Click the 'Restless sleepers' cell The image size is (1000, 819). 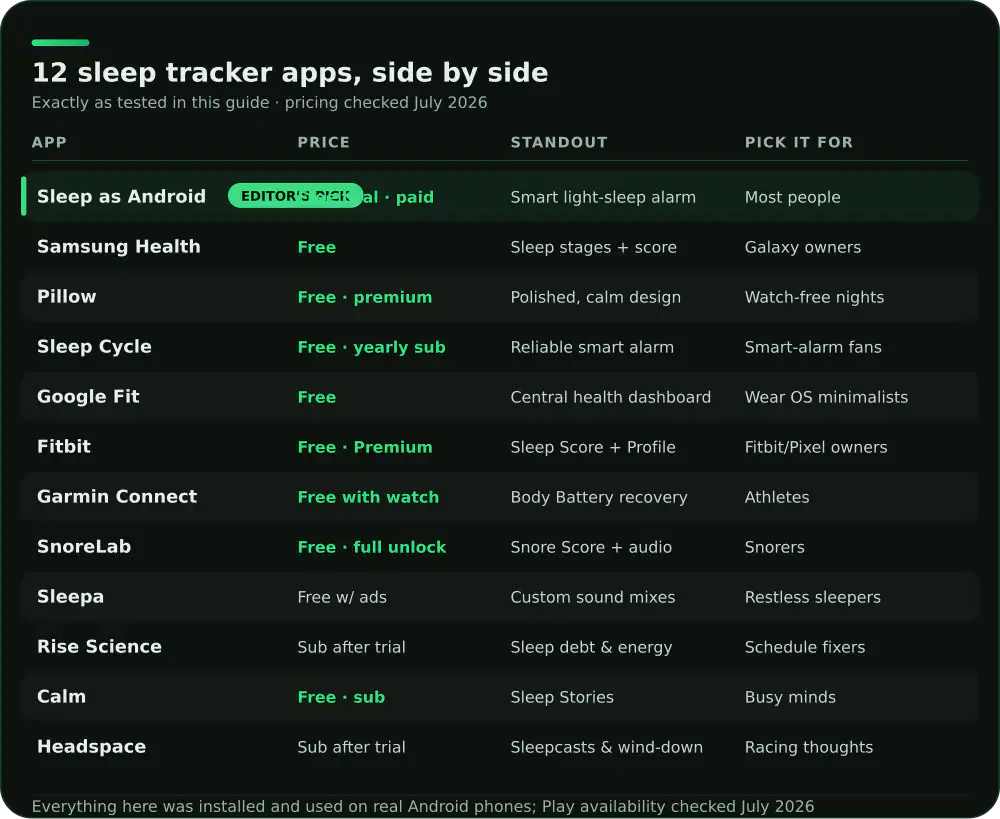pos(812,597)
